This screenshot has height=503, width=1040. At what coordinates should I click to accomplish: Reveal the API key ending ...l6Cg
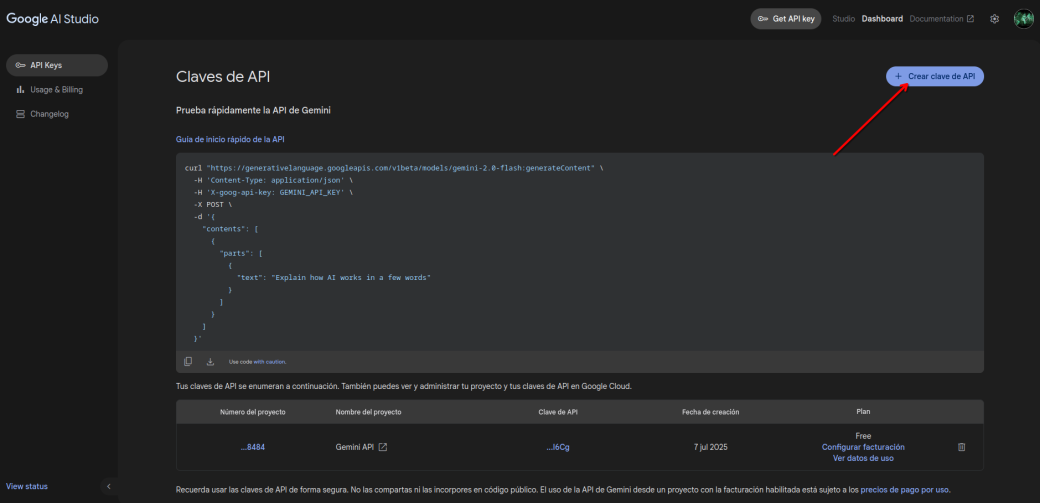558,447
